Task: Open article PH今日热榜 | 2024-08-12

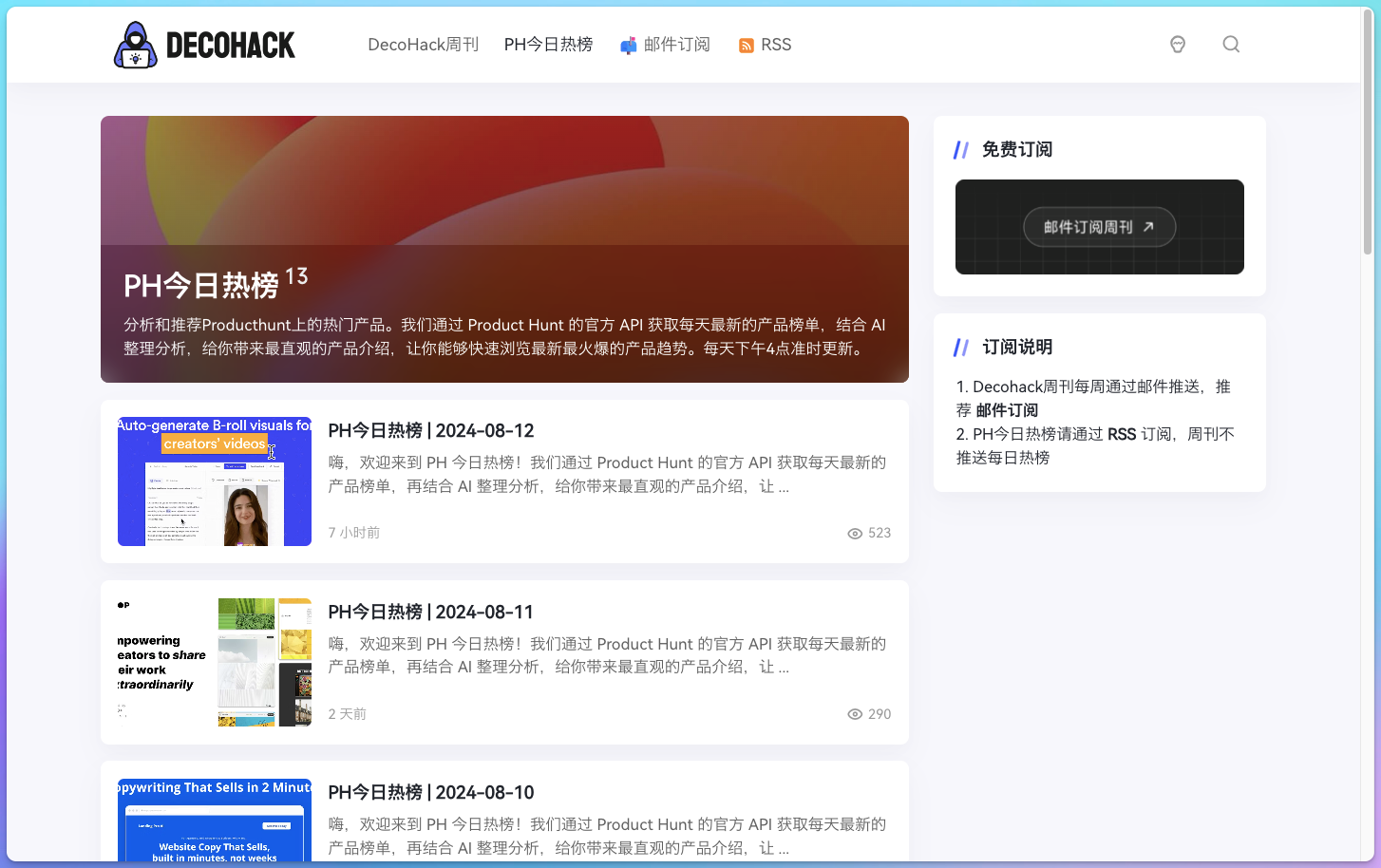Action: [x=431, y=431]
